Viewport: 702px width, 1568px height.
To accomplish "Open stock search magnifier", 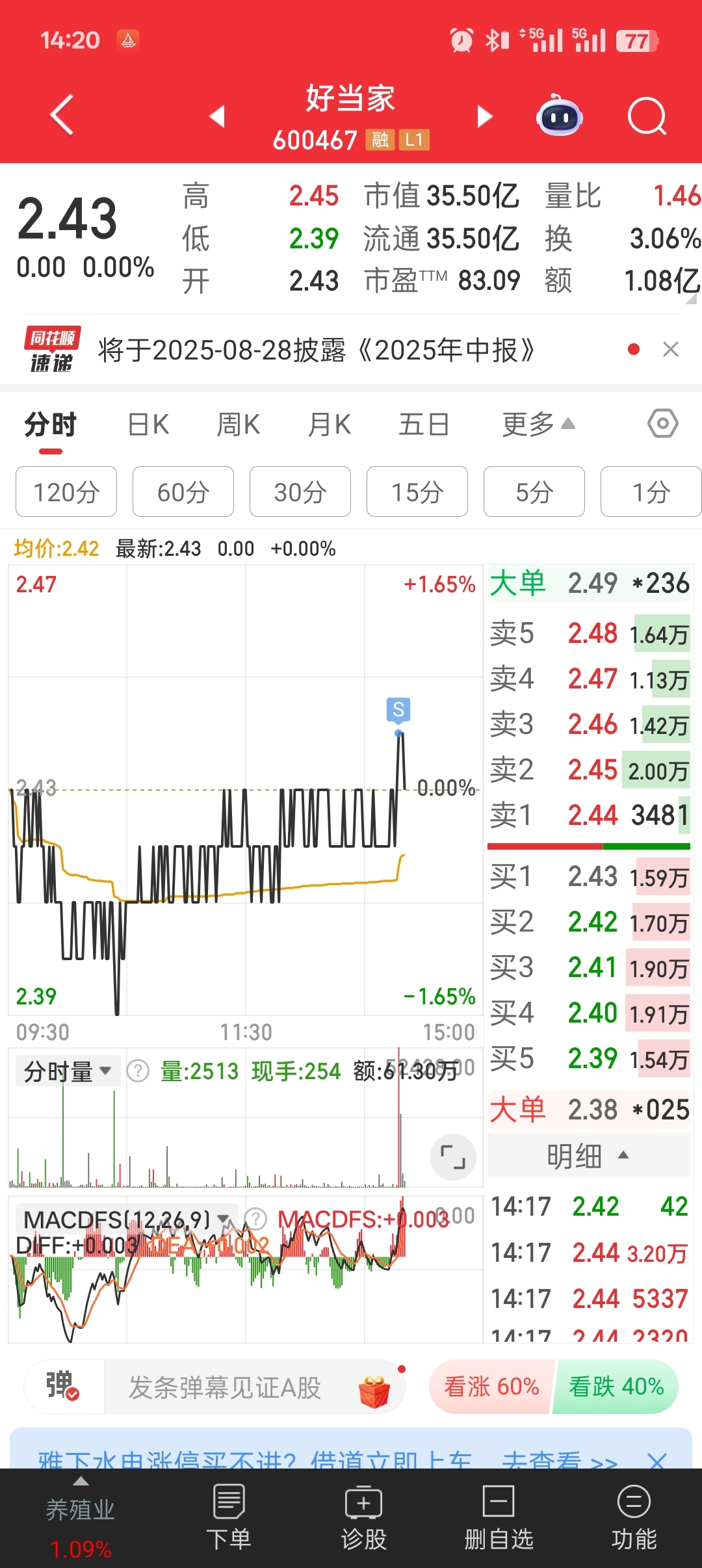I will coord(647,116).
